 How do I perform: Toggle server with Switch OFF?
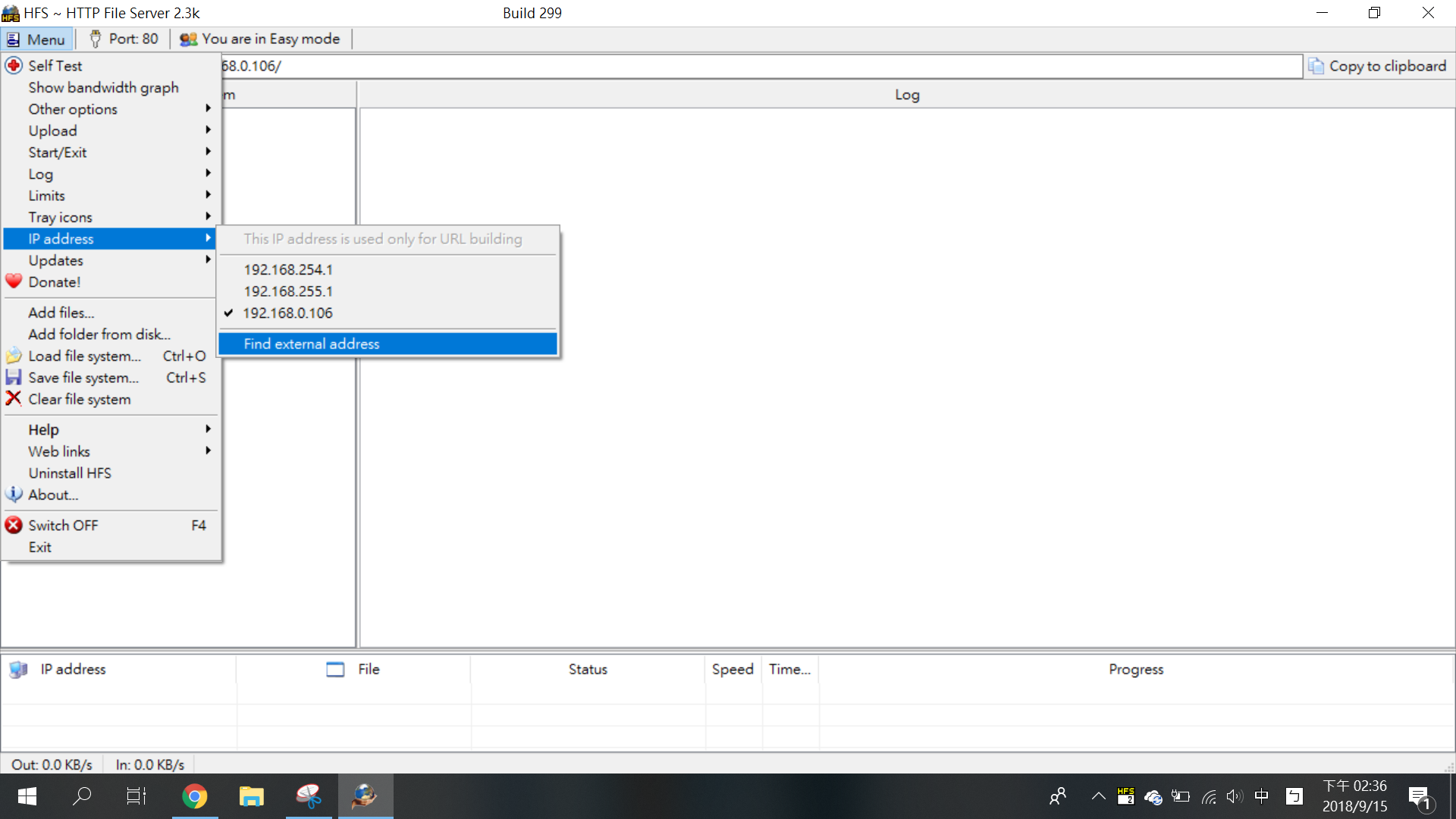tap(64, 526)
